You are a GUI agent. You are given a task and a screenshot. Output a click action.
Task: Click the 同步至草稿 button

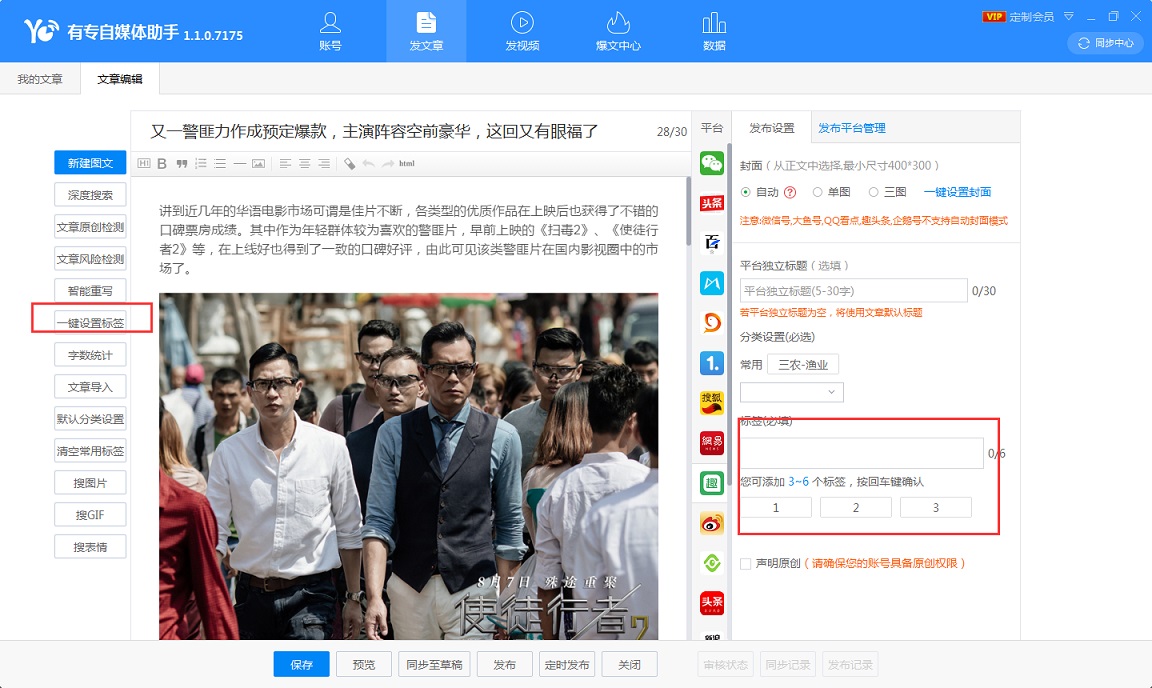point(434,664)
